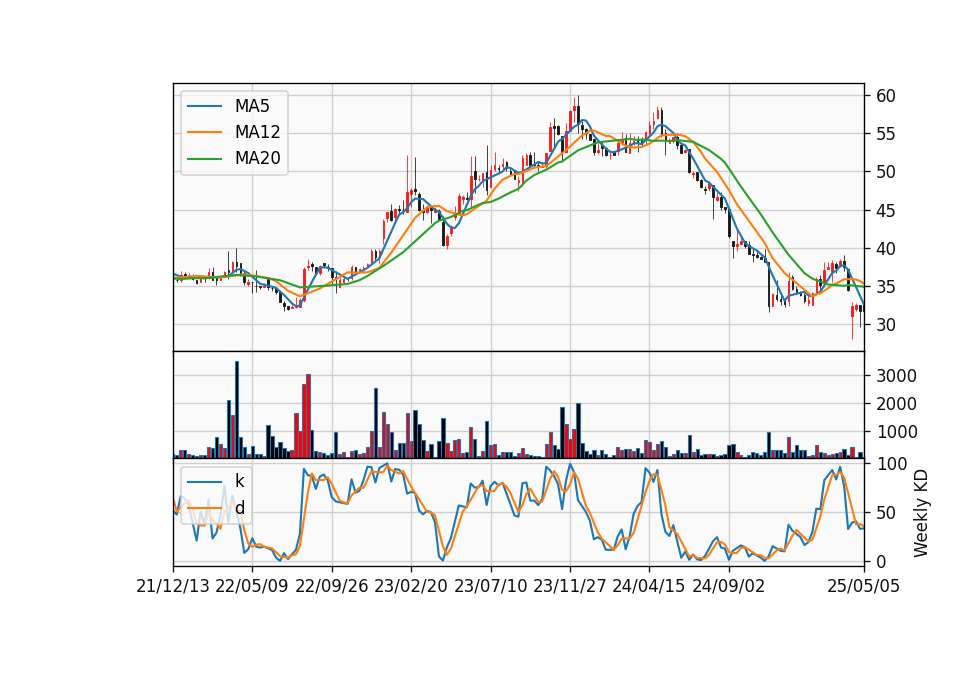The width and height of the screenshot is (960, 690).
Task: Click the 45 price axis label
Action: pyautogui.click(x=886, y=211)
